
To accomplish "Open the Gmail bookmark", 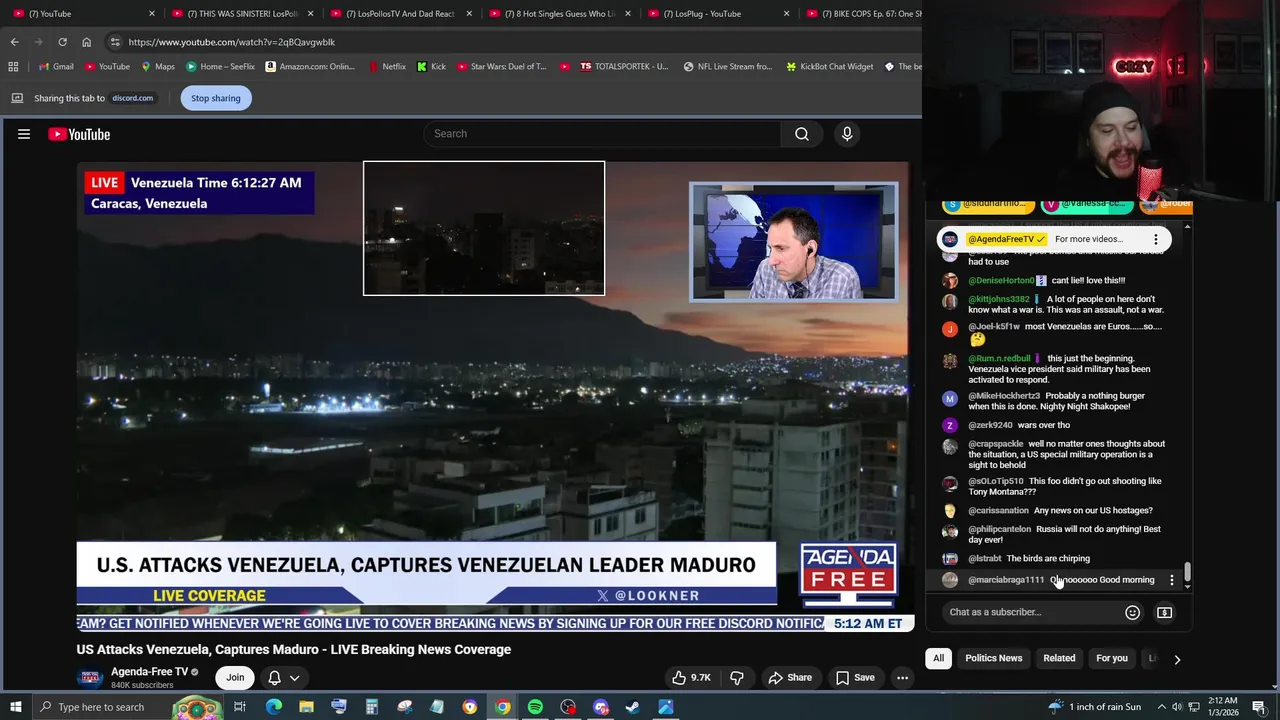I will coord(56,67).
